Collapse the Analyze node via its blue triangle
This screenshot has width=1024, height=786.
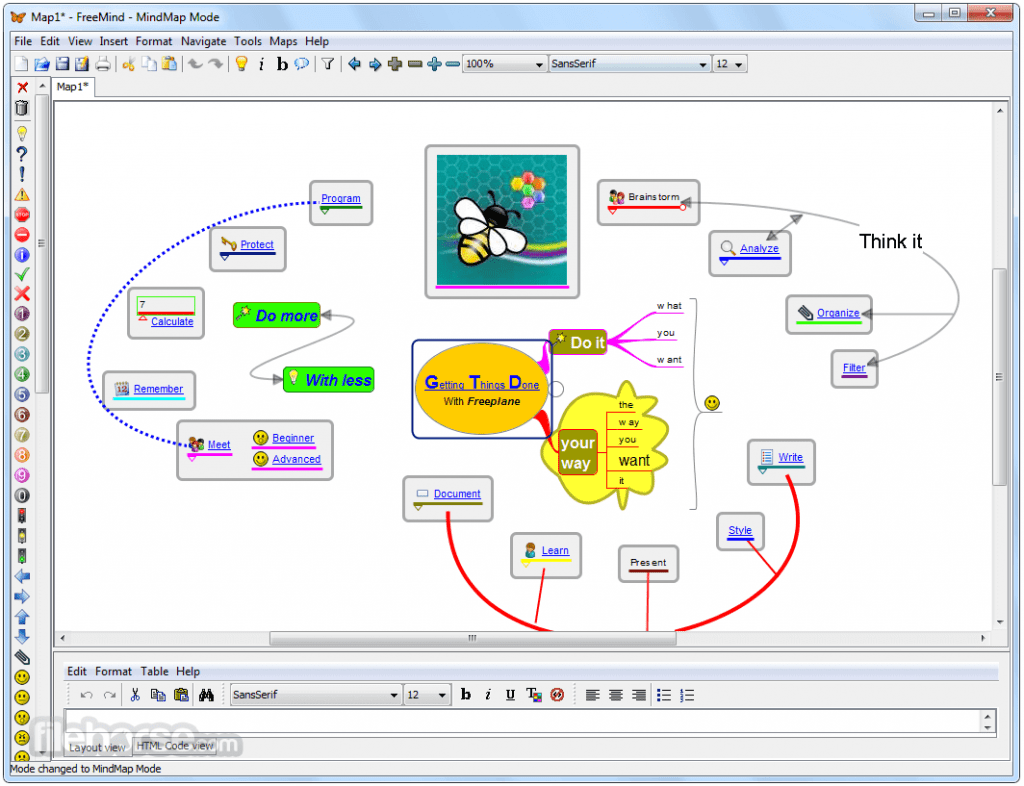click(724, 262)
